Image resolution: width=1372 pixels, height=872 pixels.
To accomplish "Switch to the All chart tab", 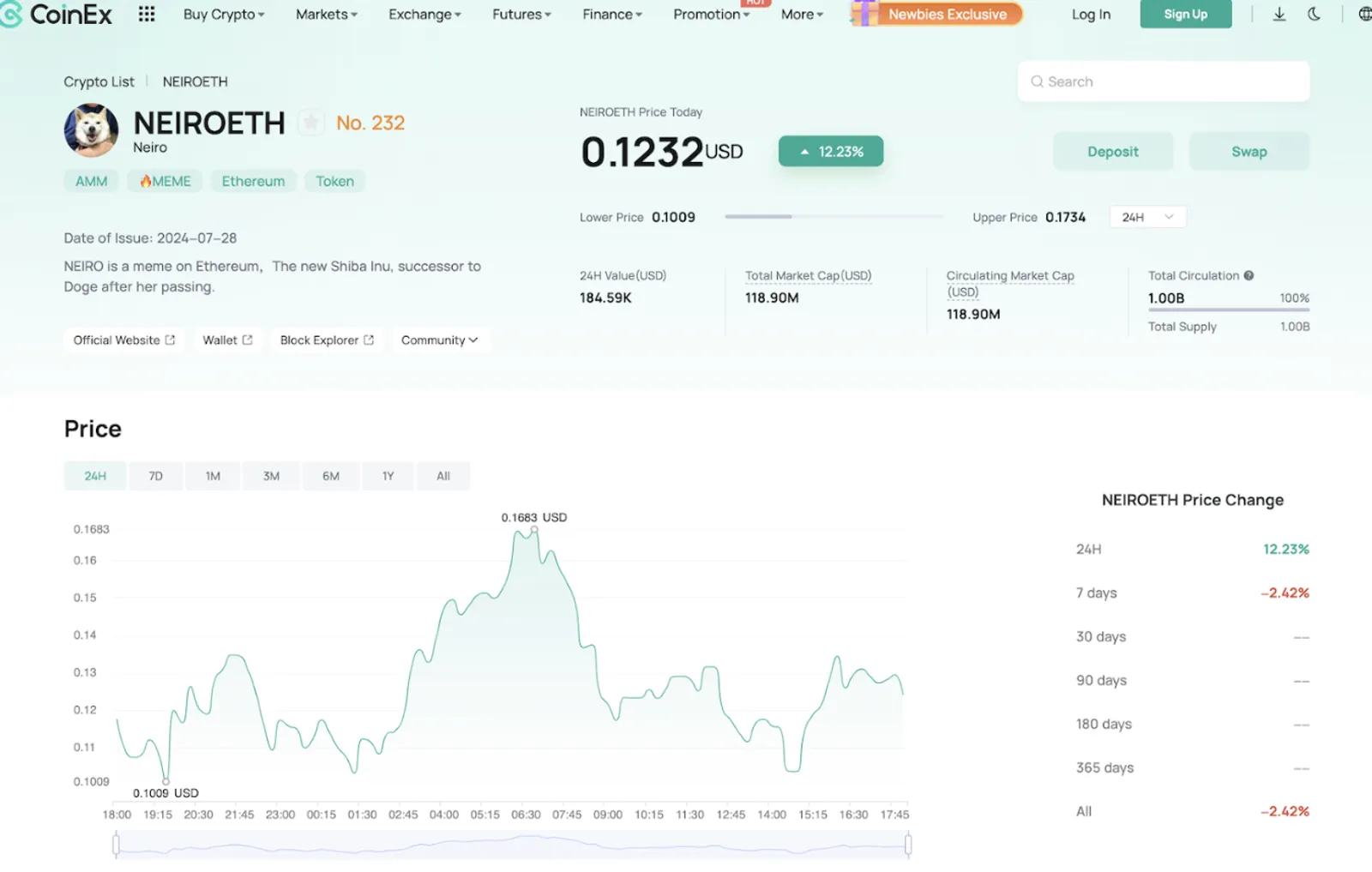I will 443,476.
